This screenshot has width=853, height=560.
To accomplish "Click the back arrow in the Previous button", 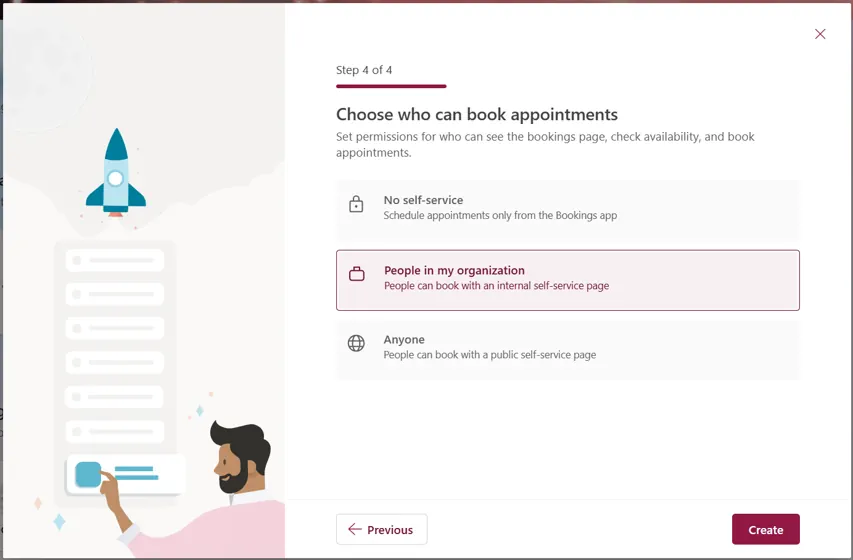I will pyautogui.click(x=355, y=529).
